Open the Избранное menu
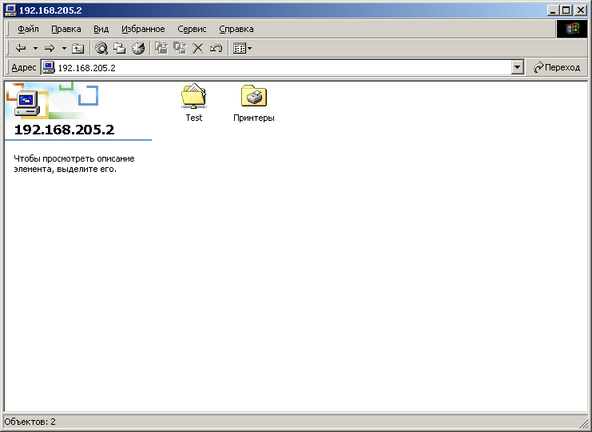 (143, 29)
